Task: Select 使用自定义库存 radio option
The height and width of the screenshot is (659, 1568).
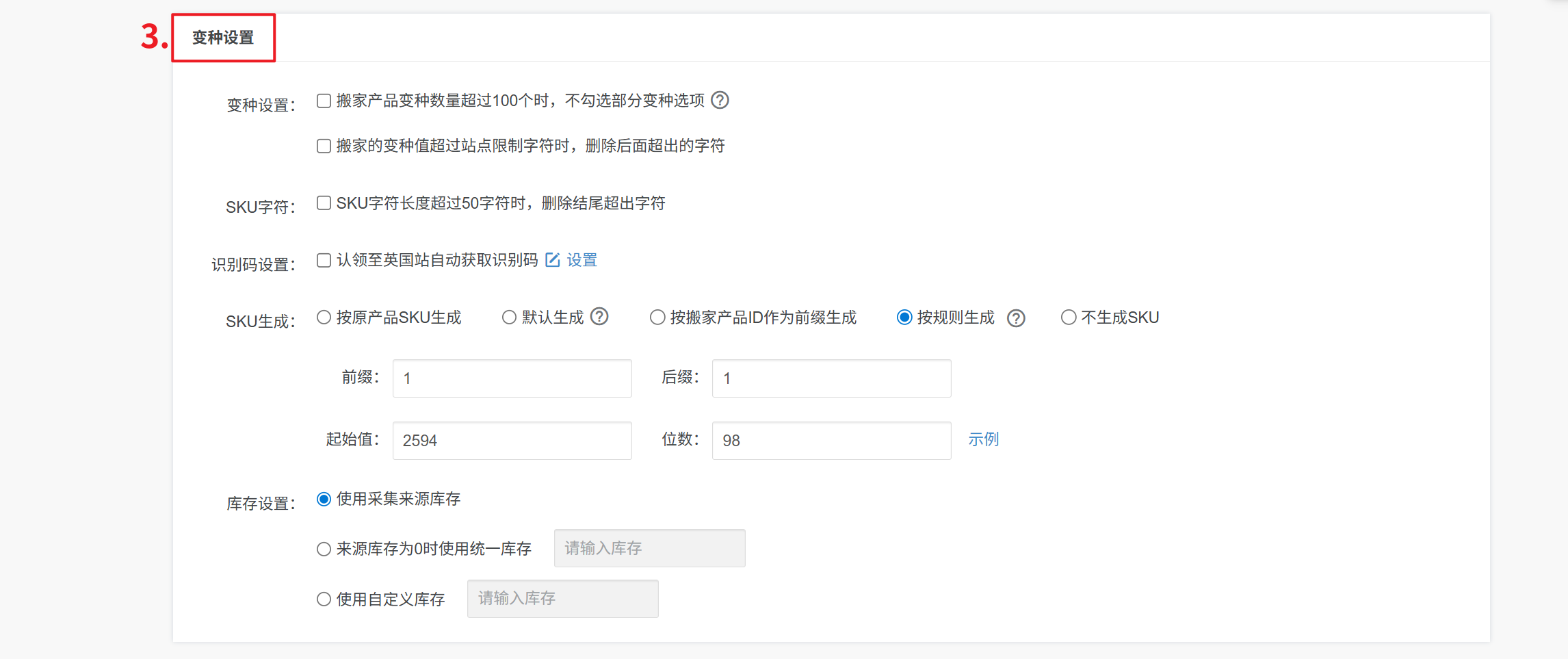Action: pos(324,599)
